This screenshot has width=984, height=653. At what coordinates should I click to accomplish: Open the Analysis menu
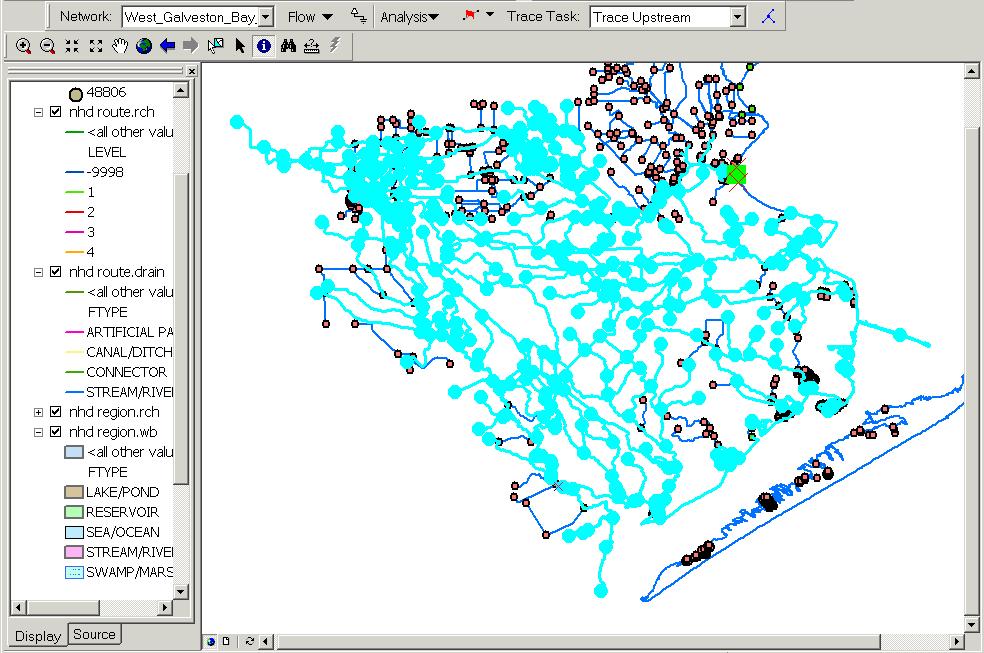pyautogui.click(x=409, y=17)
